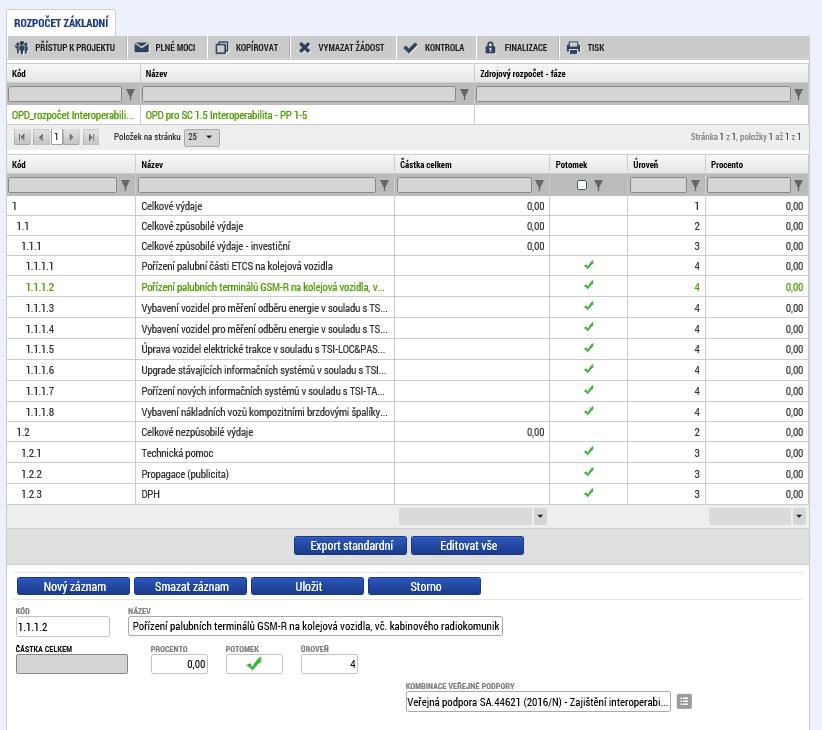The height and width of the screenshot is (730, 822).
Task: Click filter icon for Procento column
Action: [x=798, y=185]
